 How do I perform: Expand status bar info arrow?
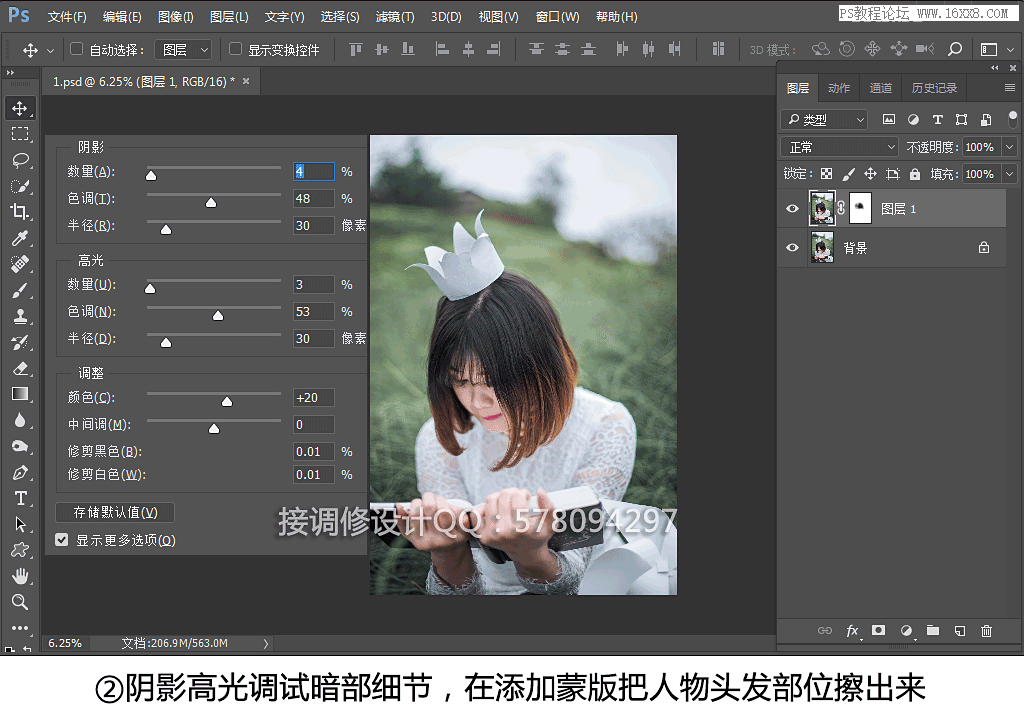pyautogui.click(x=266, y=643)
